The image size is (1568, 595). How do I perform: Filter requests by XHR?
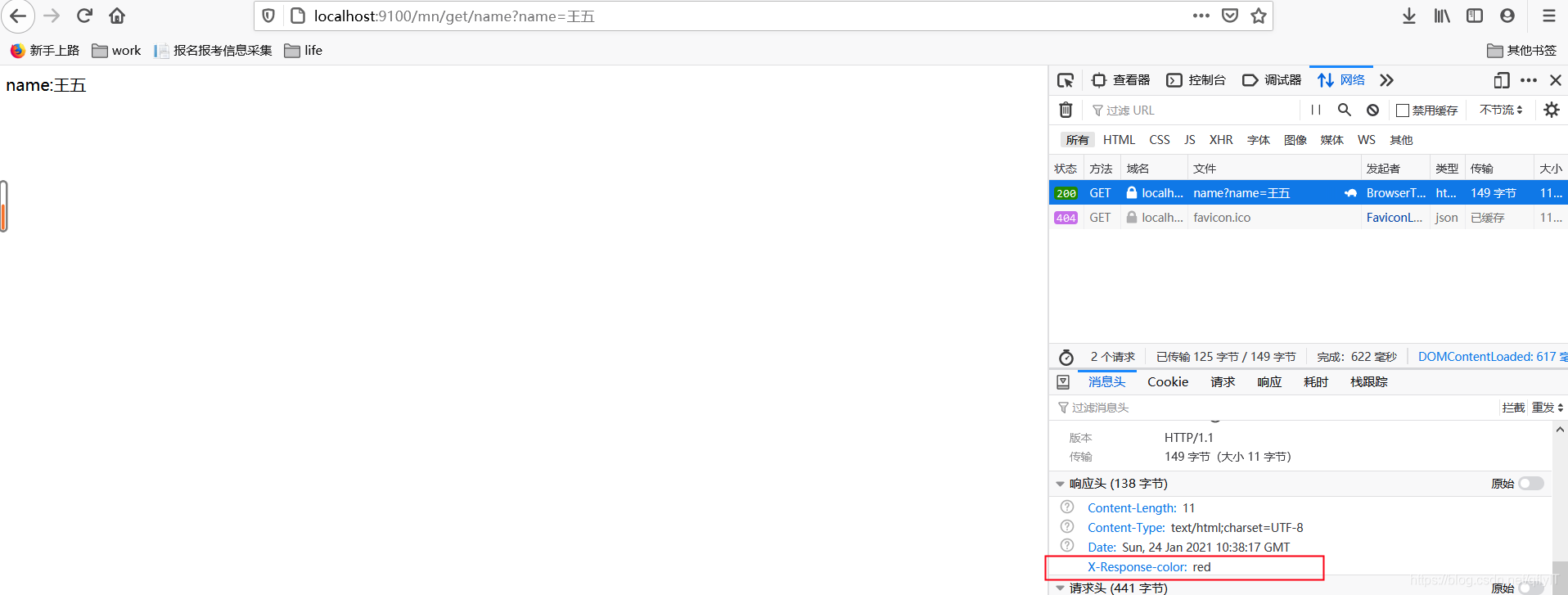(1221, 140)
